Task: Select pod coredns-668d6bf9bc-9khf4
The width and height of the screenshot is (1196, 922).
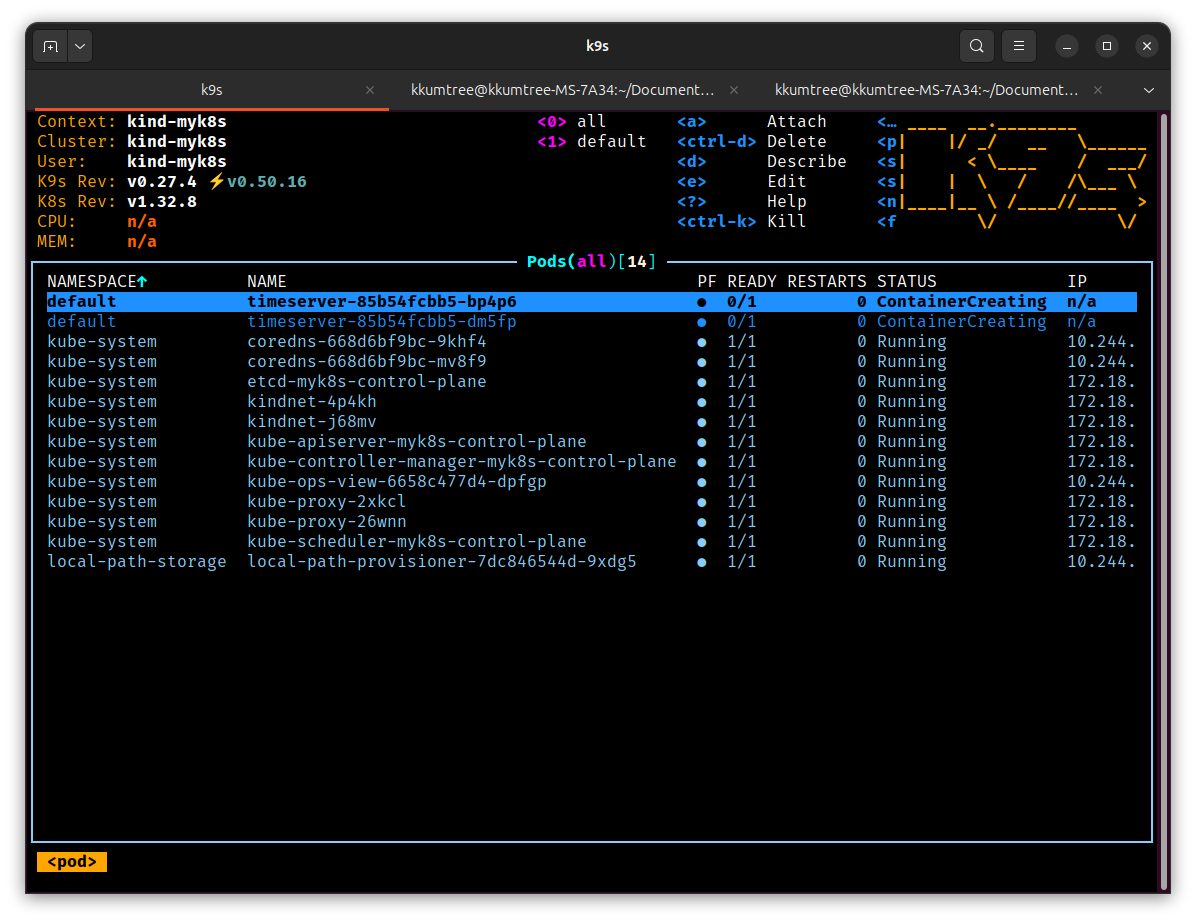Action: coord(591,342)
